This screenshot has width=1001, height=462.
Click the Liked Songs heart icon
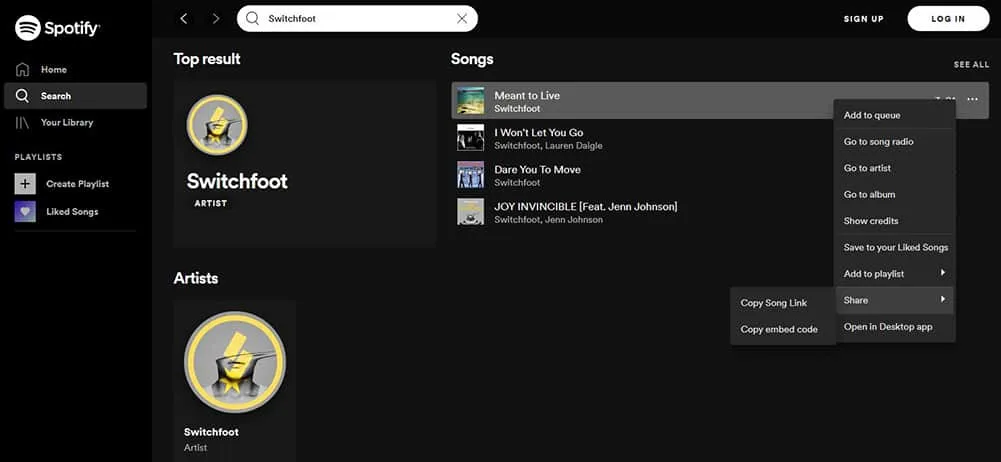click(25, 211)
